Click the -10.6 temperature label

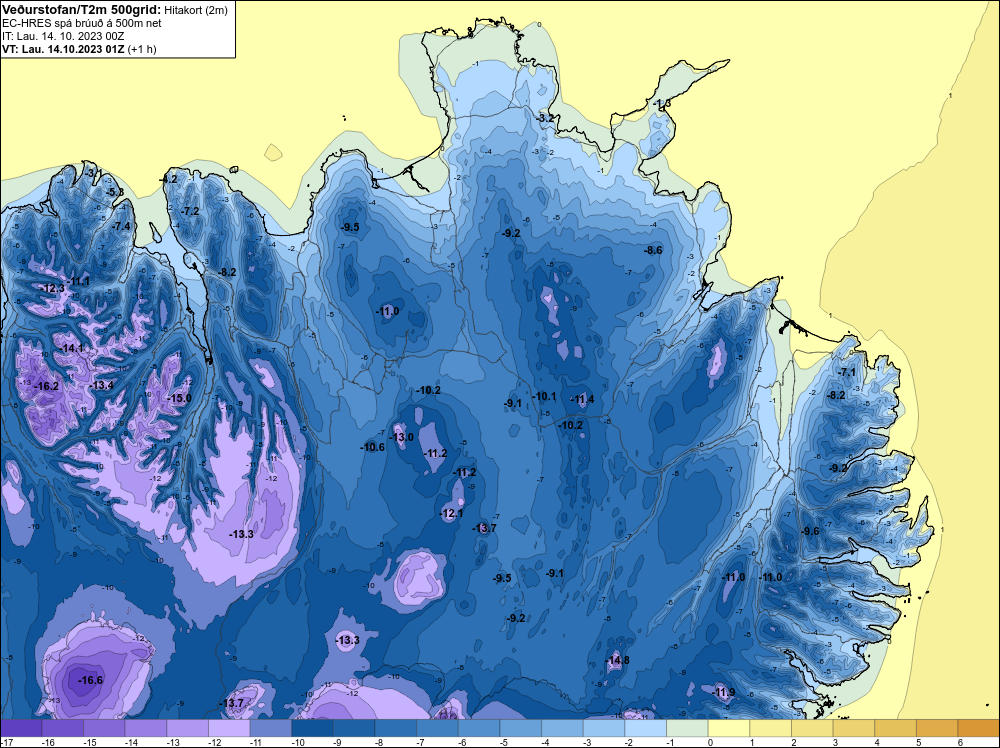point(372,448)
